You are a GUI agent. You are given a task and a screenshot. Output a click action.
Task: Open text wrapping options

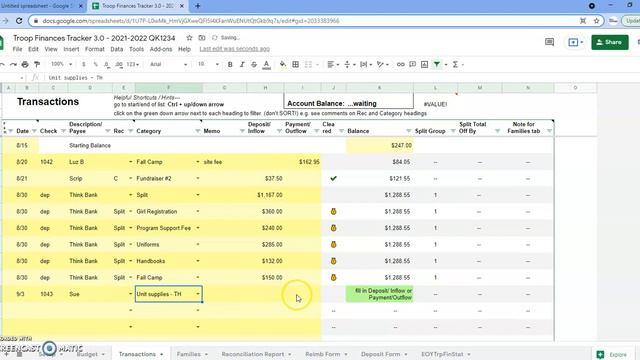(365, 64)
